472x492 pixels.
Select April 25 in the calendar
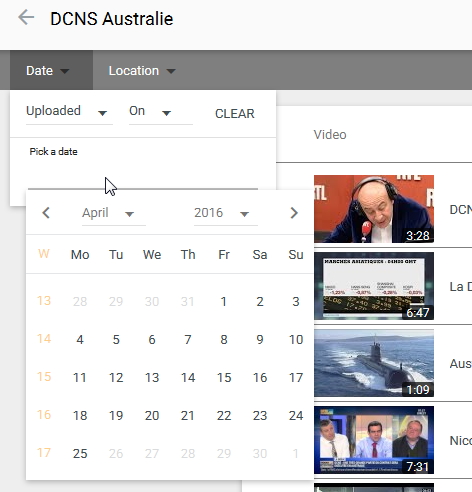pyautogui.click(x=80, y=453)
